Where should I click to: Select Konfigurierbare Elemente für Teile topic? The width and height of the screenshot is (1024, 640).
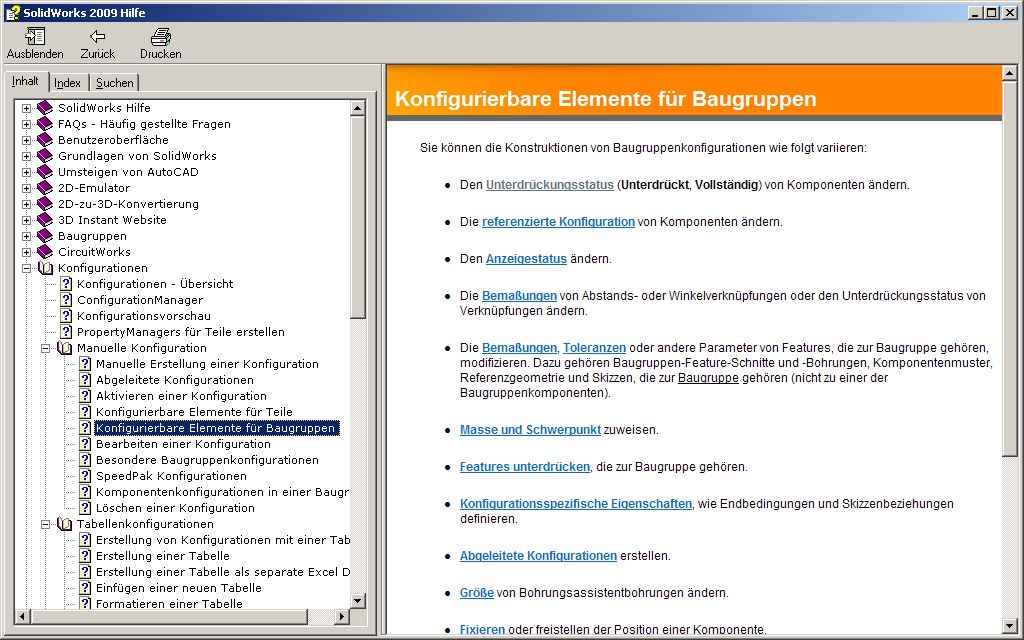(x=194, y=411)
